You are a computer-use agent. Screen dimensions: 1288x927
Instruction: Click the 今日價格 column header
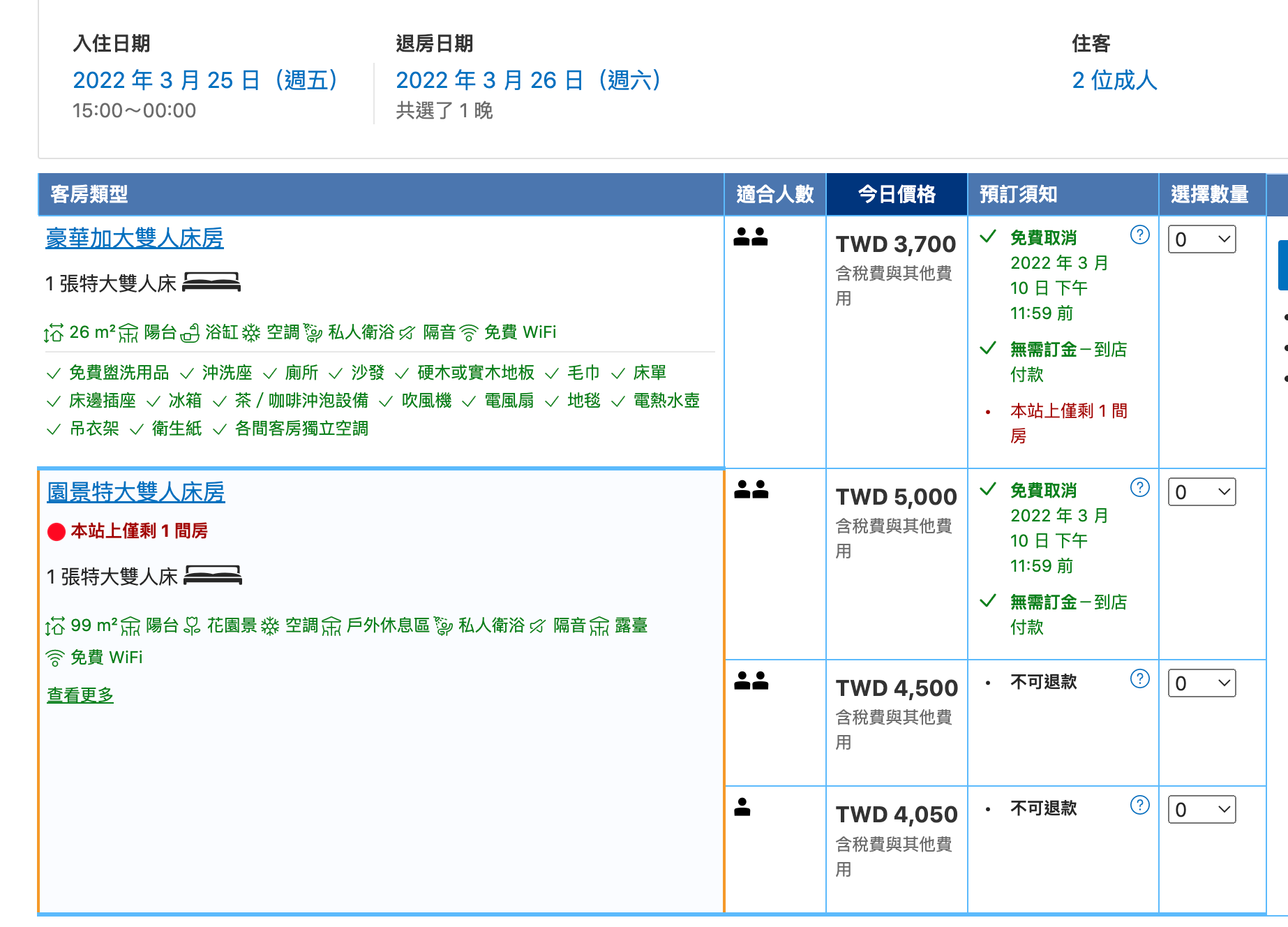tap(897, 194)
